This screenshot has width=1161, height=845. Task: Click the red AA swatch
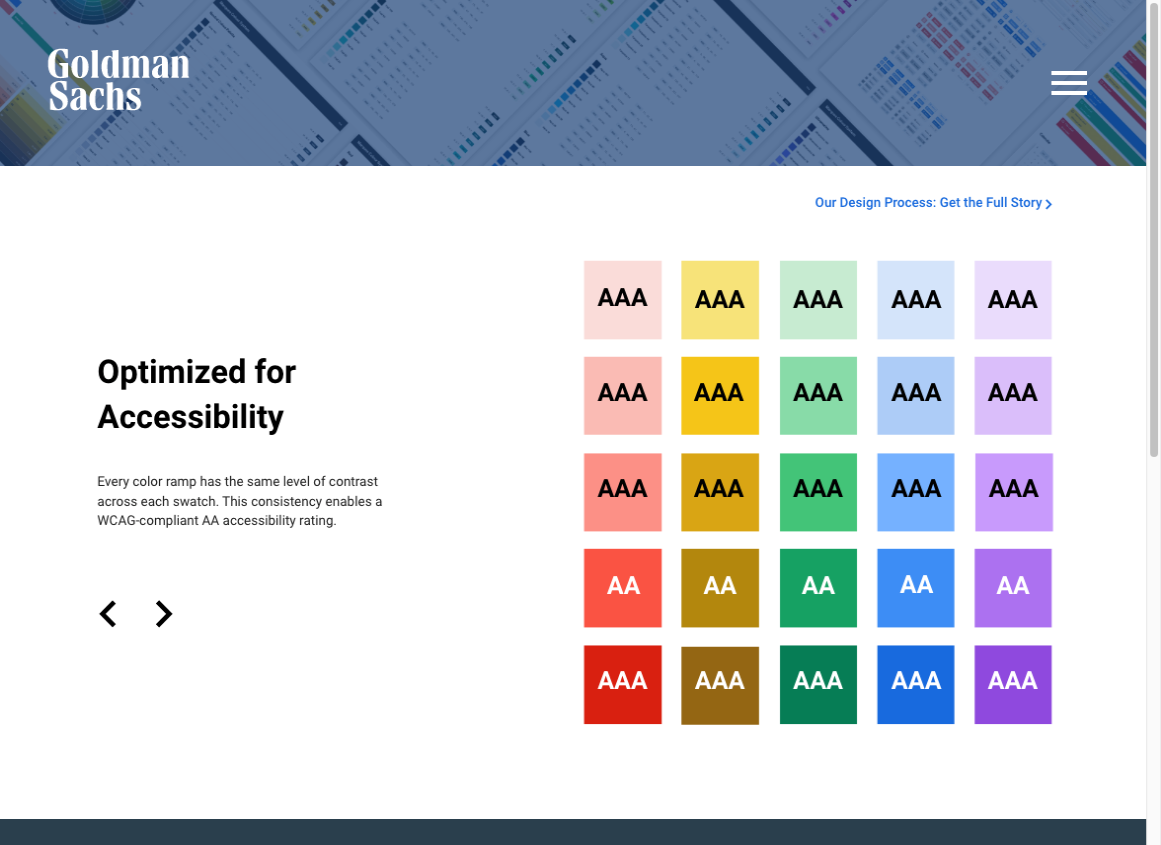623,588
